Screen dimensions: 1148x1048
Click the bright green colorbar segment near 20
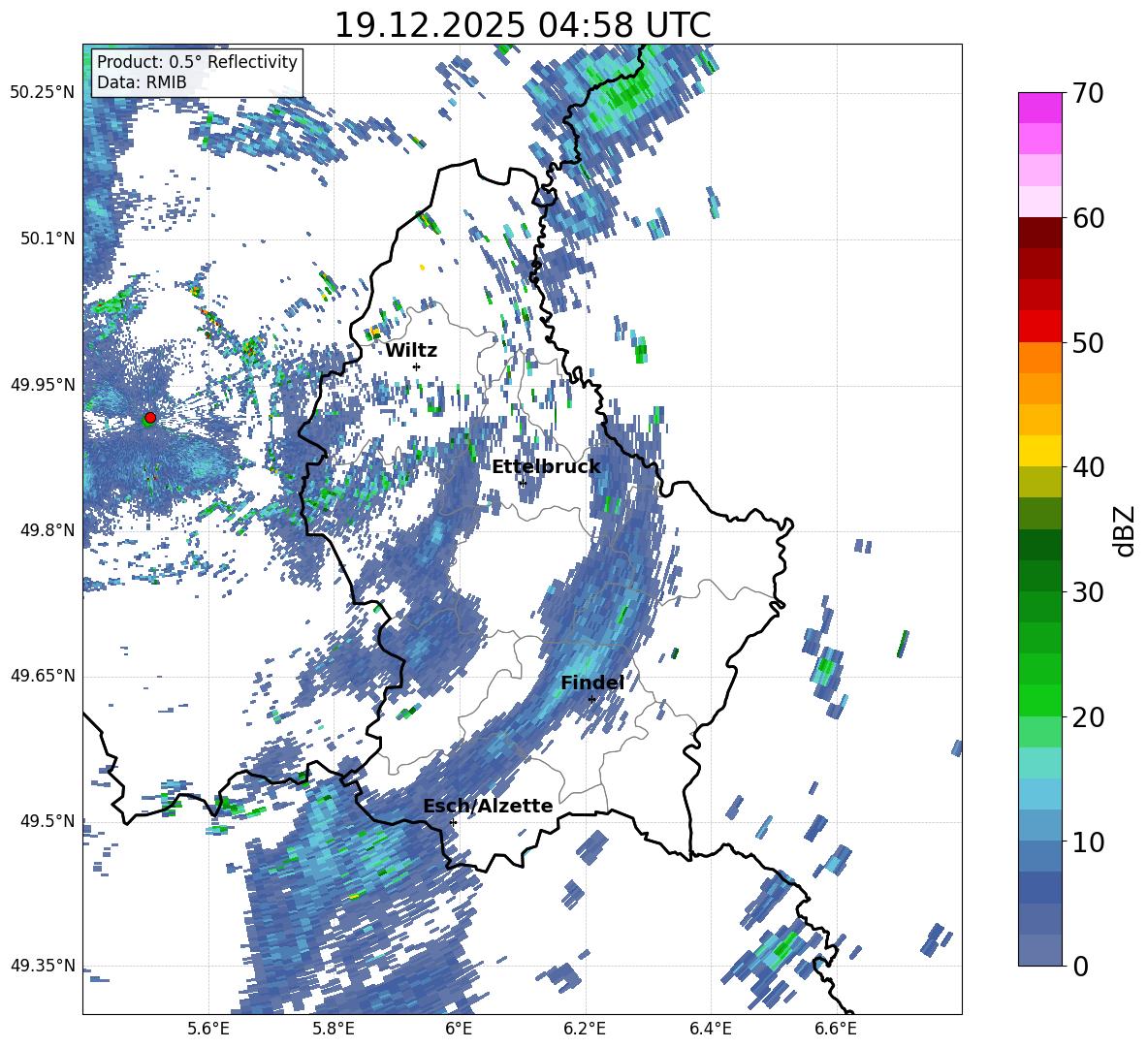point(1039,700)
